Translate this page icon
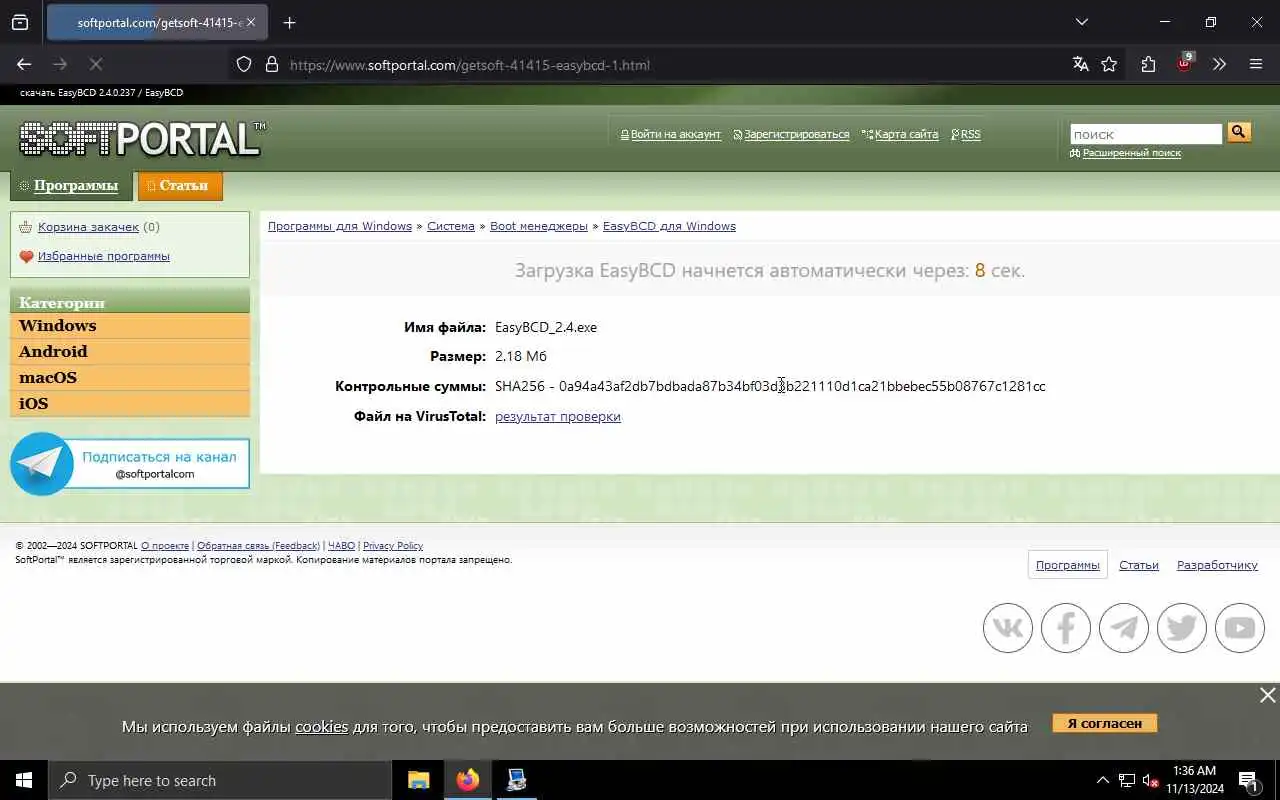This screenshot has width=1280, height=800. coord(1080,64)
